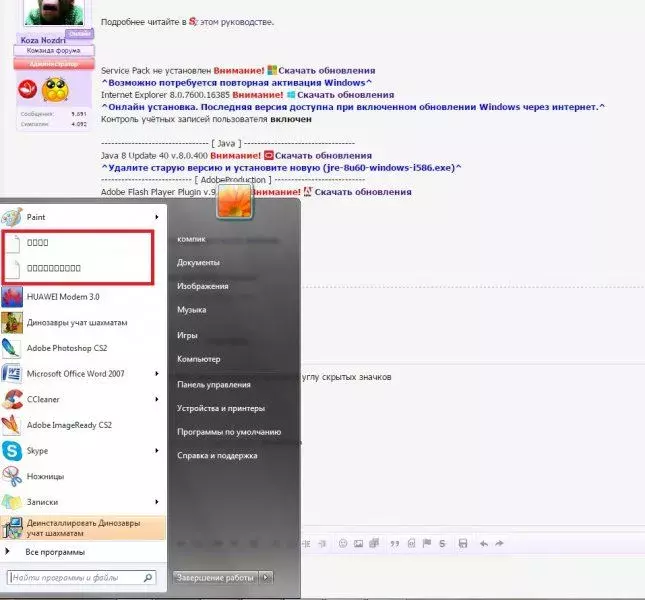
Task: Expand CCleaner jump list arrow
Action: point(157,399)
